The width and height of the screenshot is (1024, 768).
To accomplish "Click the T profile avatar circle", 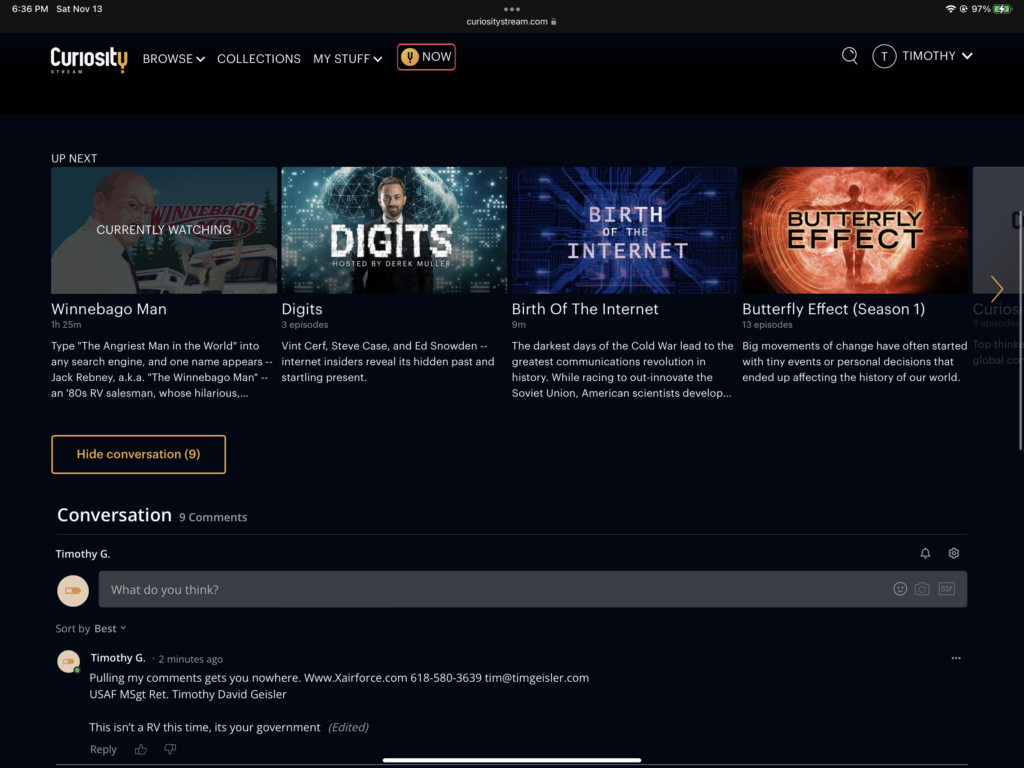I will (884, 56).
